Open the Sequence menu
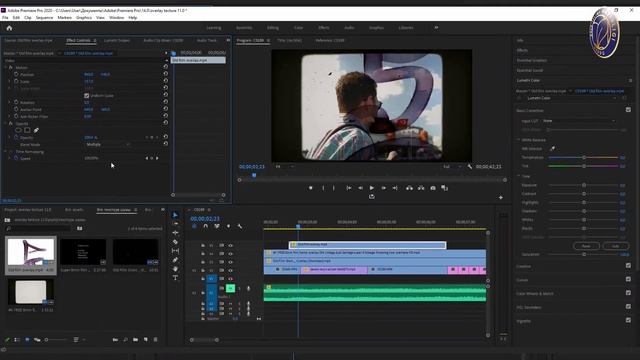This screenshot has height=360, width=640. 44,18
